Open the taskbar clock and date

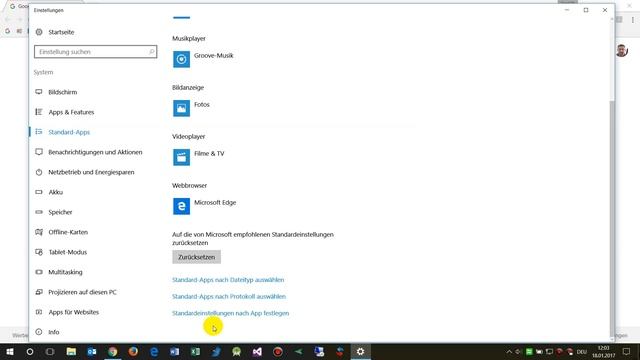tap(603, 351)
